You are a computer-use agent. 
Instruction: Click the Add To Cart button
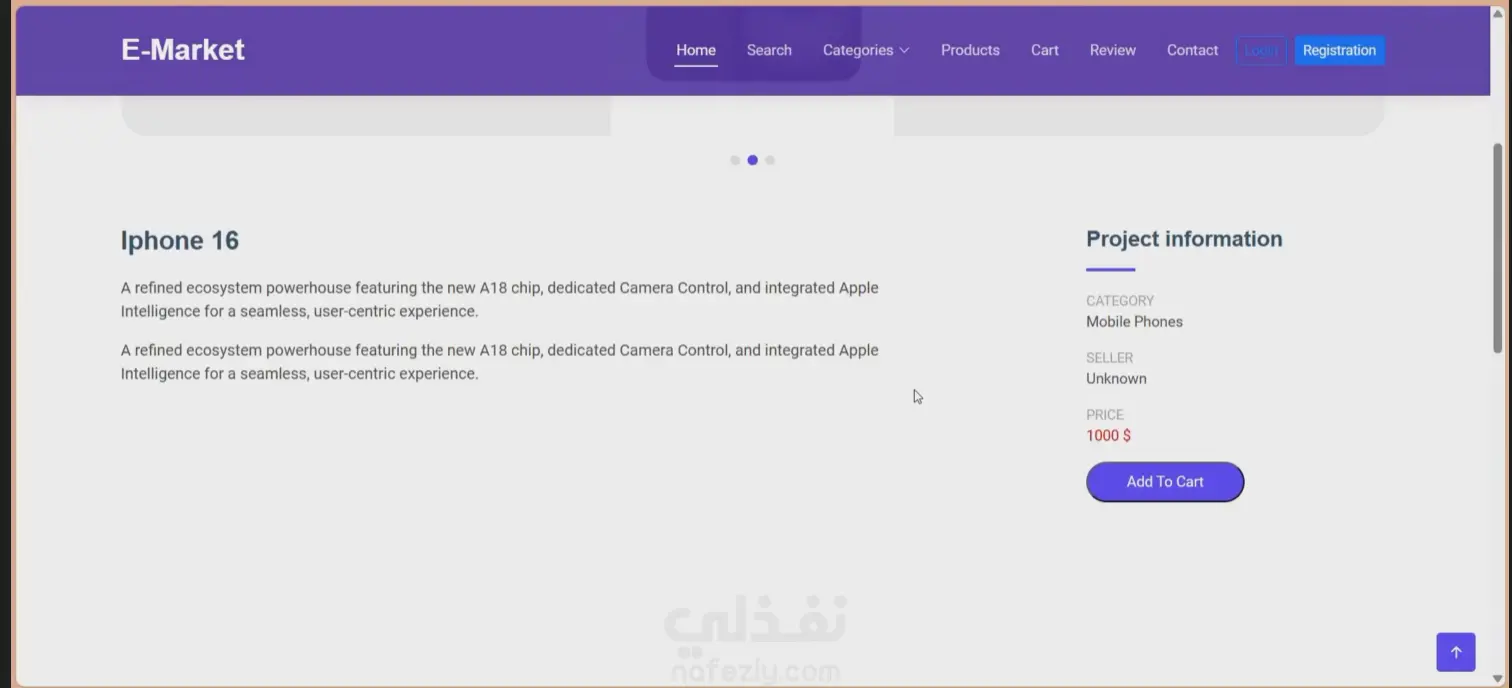[1165, 482]
